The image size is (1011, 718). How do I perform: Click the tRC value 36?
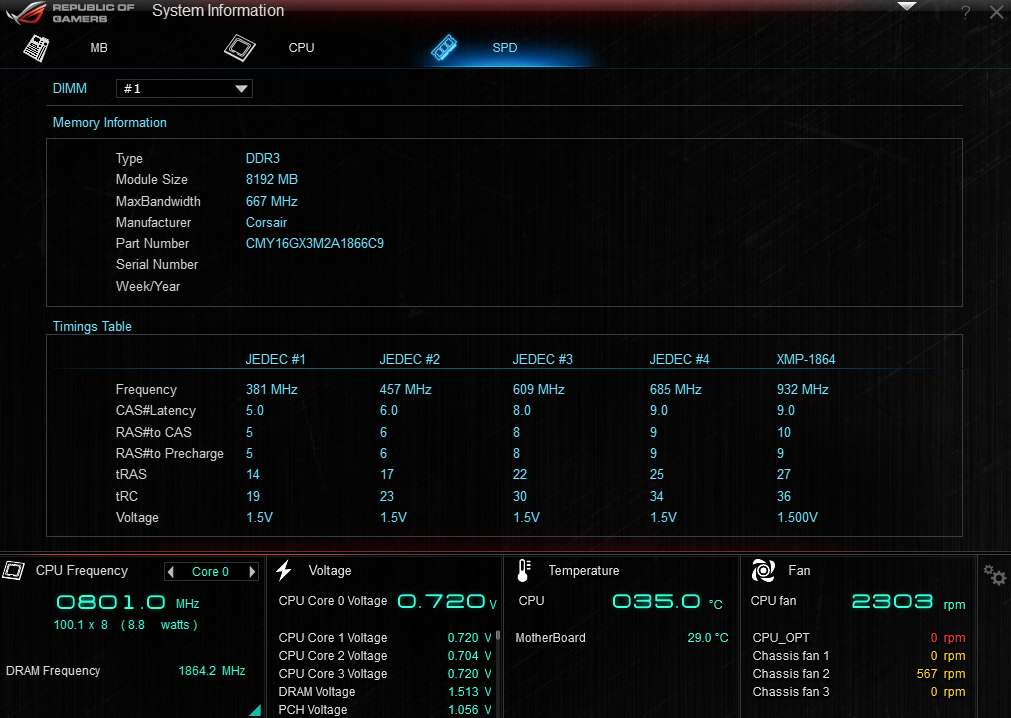(x=784, y=496)
